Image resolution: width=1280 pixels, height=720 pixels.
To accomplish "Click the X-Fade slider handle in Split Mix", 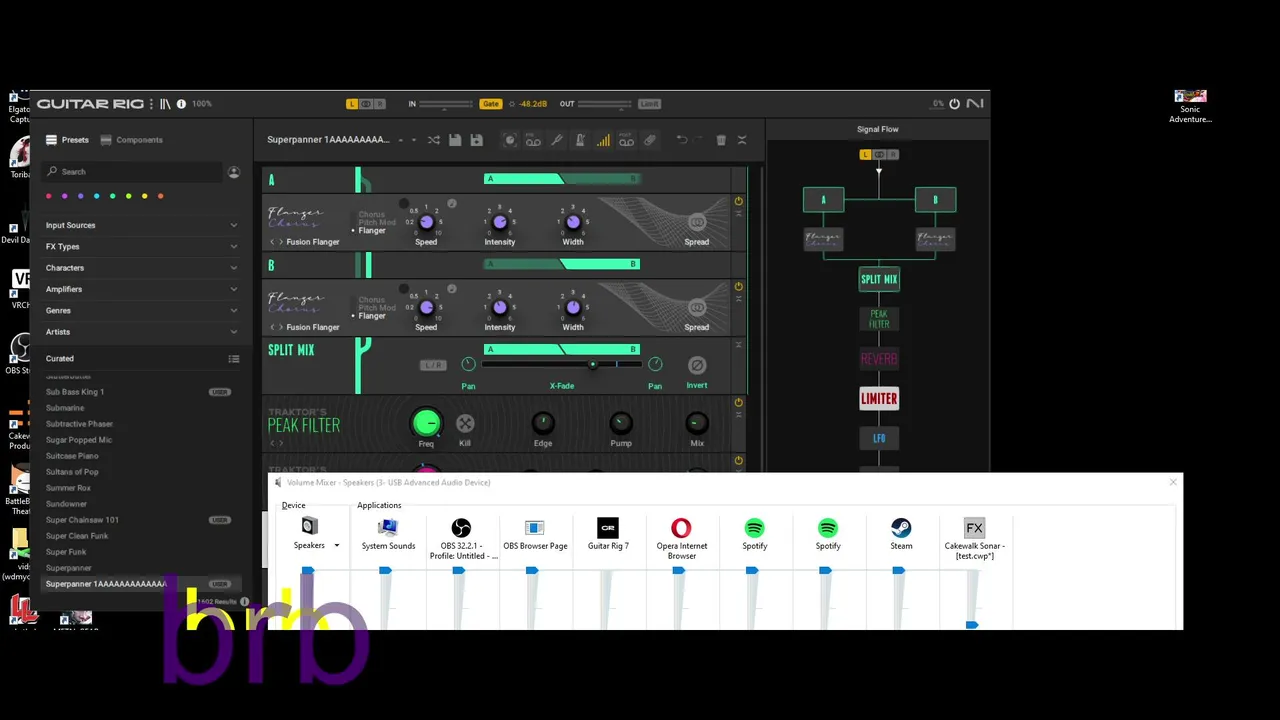I will [x=593, y=365].
